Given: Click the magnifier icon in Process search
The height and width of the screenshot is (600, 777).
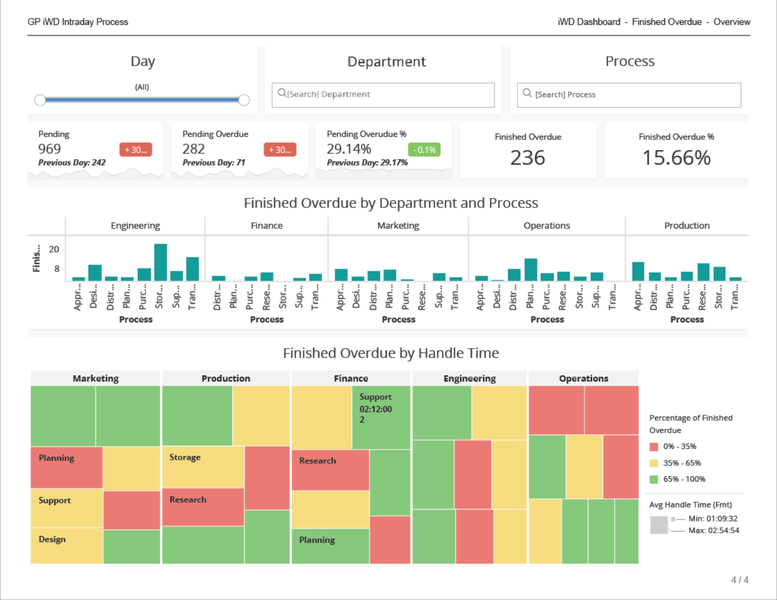Looking at the screenshot, I should coord(527,94).
